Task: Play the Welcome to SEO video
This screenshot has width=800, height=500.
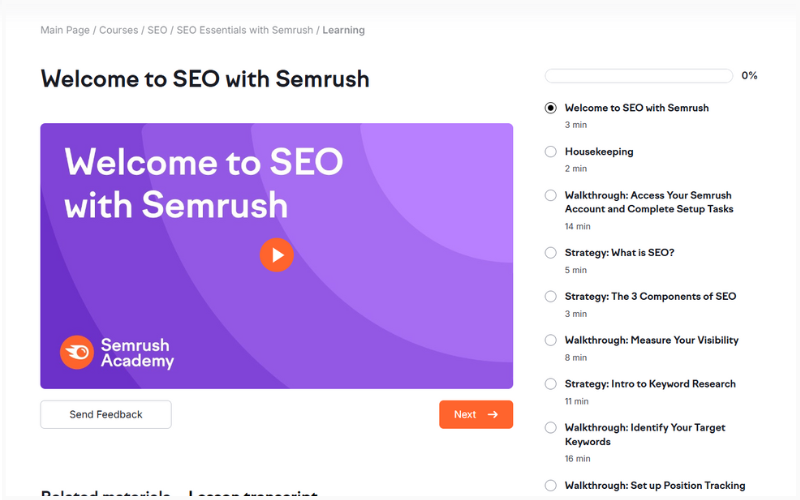Action: pyautogui.click(x=277, y=255)
